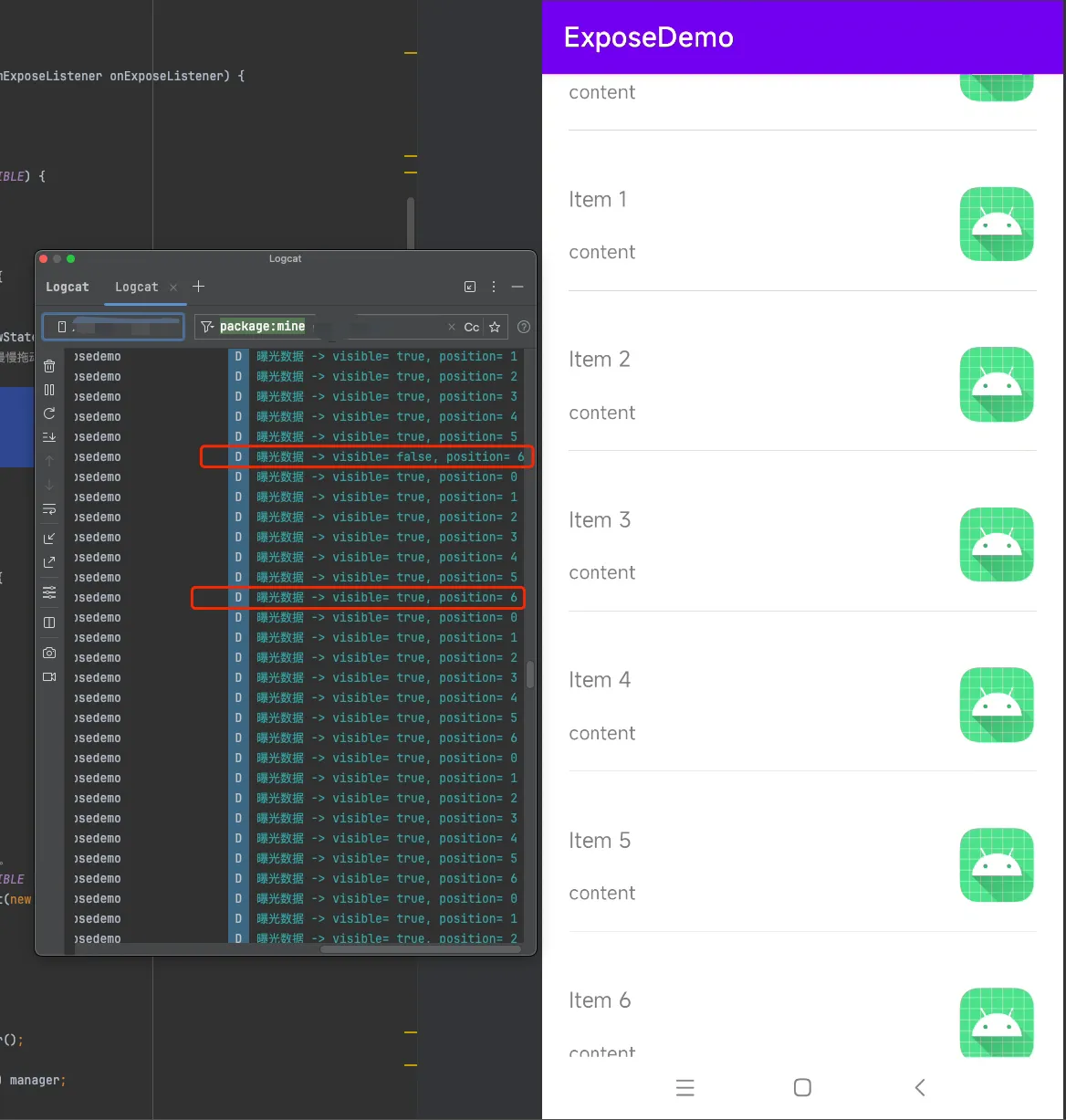The width and height of the screenshot is (1066, 1120).
Task: Click the onExposeListener code line in editor
Action: [x=122, y=76]
